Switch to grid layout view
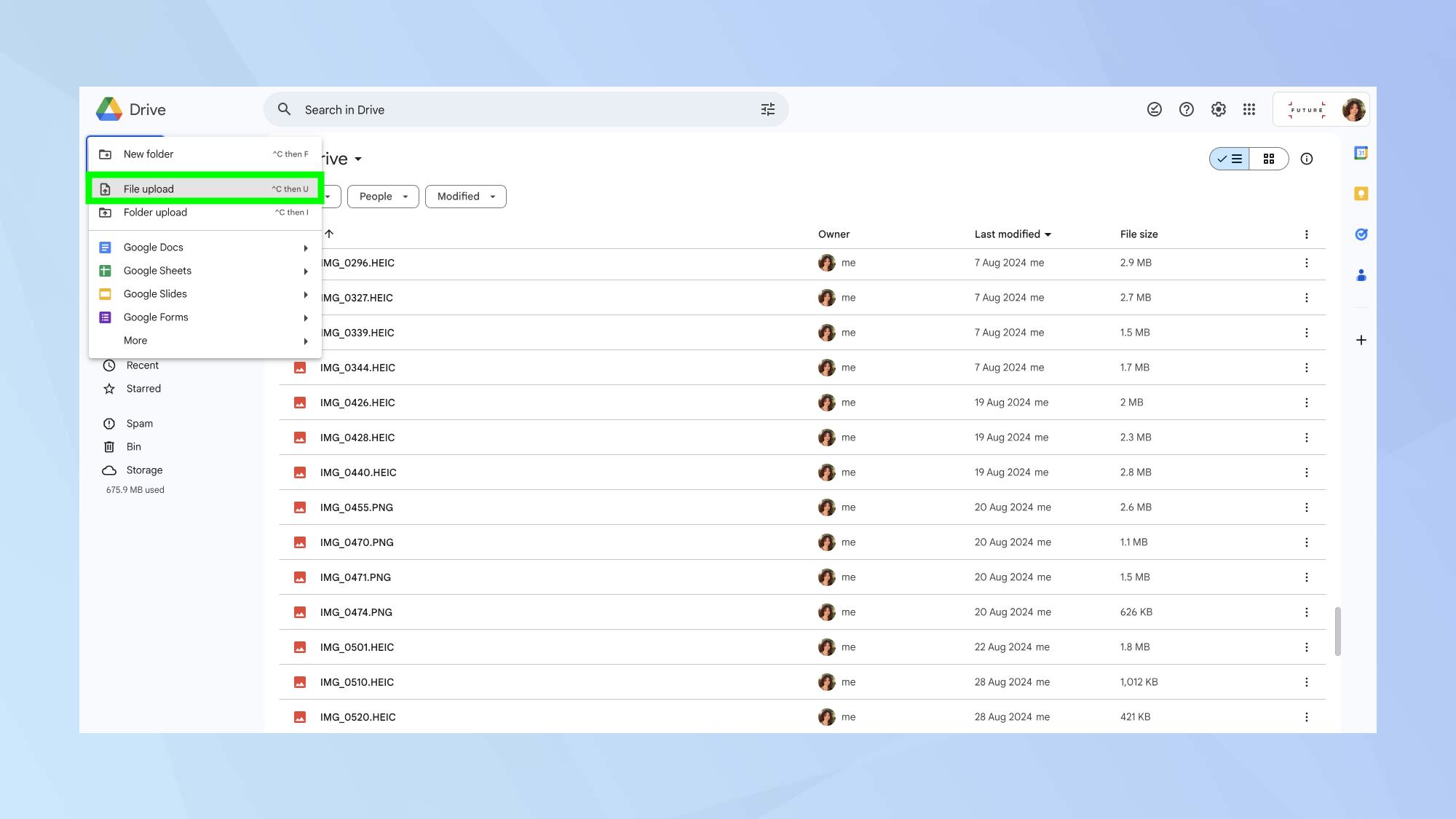Image resolution: width=1456 pixels, height=819 pixels. tap(1269, 159)
